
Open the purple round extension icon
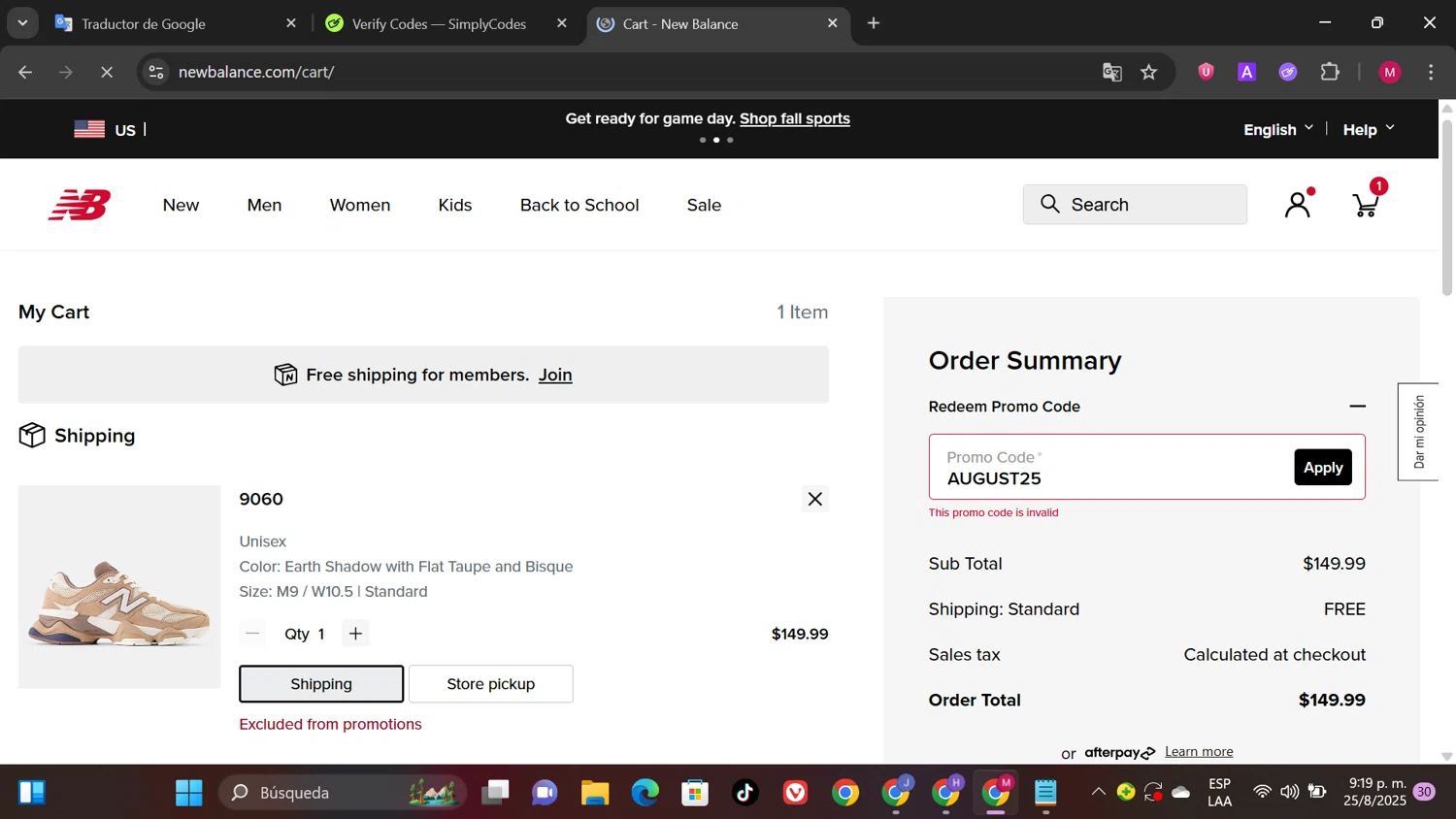(1288, 72)
